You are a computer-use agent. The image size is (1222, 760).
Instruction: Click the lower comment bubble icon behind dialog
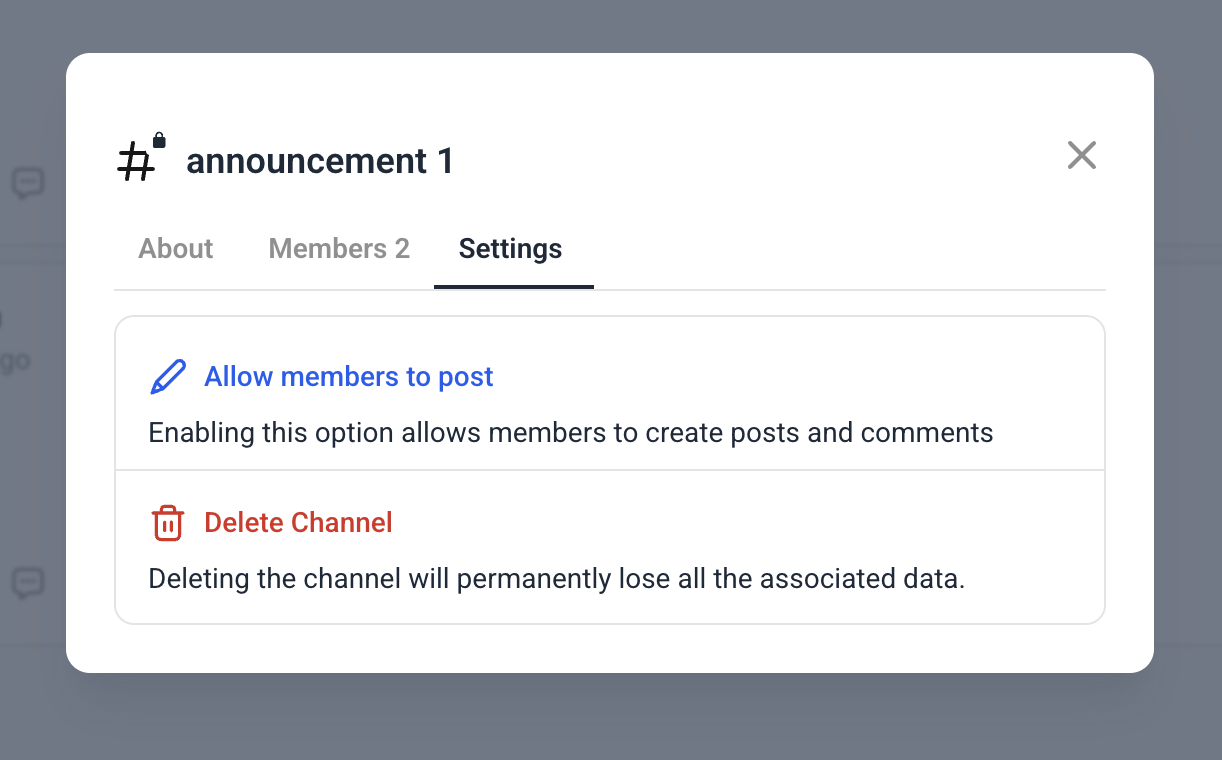click(28, 583)
